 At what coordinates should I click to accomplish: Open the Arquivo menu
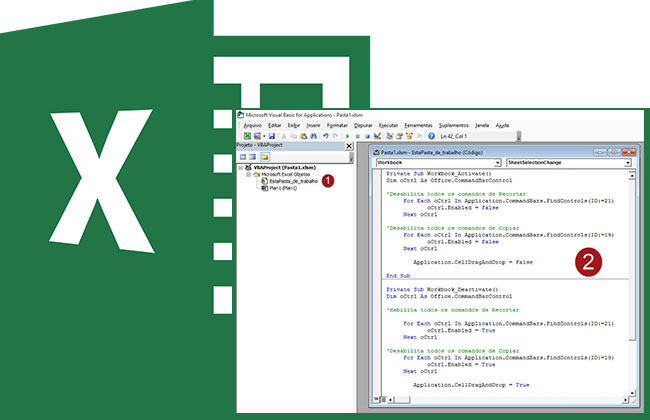coord(252,125)
